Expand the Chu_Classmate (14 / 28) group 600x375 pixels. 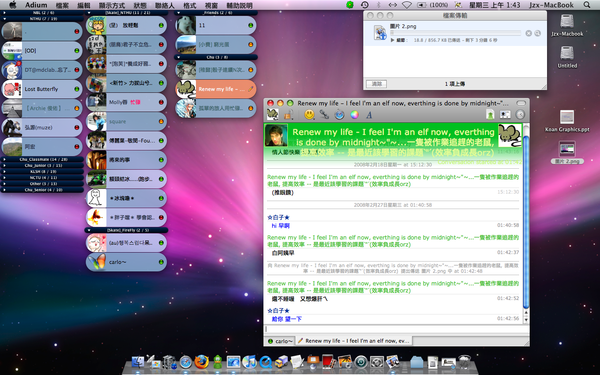[4, 159]
